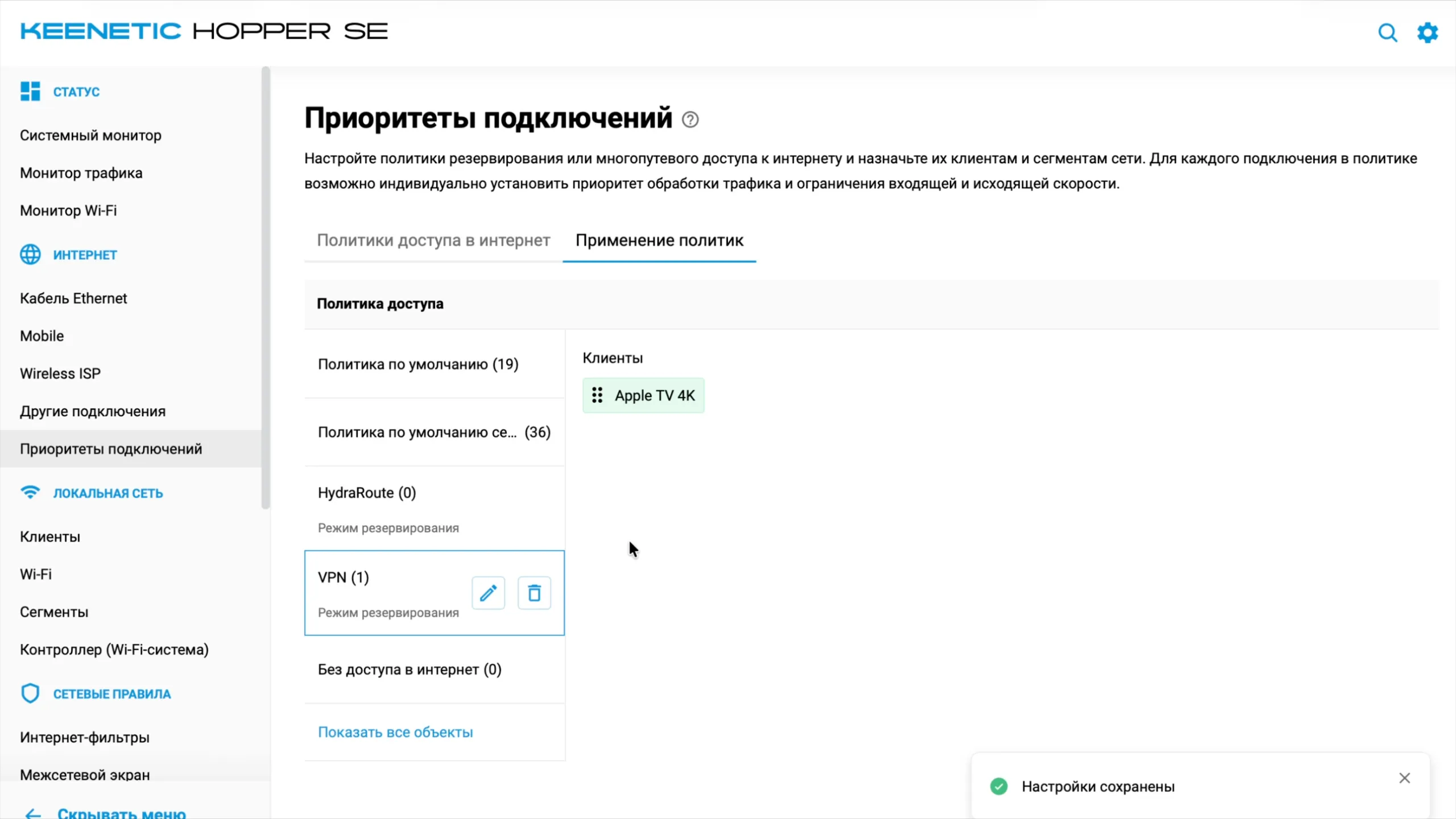Select Политика по умолчанию (19) policy
The height and width of the screenshot is (819, 1456).
pyautogui.click(x=435, y=364)
